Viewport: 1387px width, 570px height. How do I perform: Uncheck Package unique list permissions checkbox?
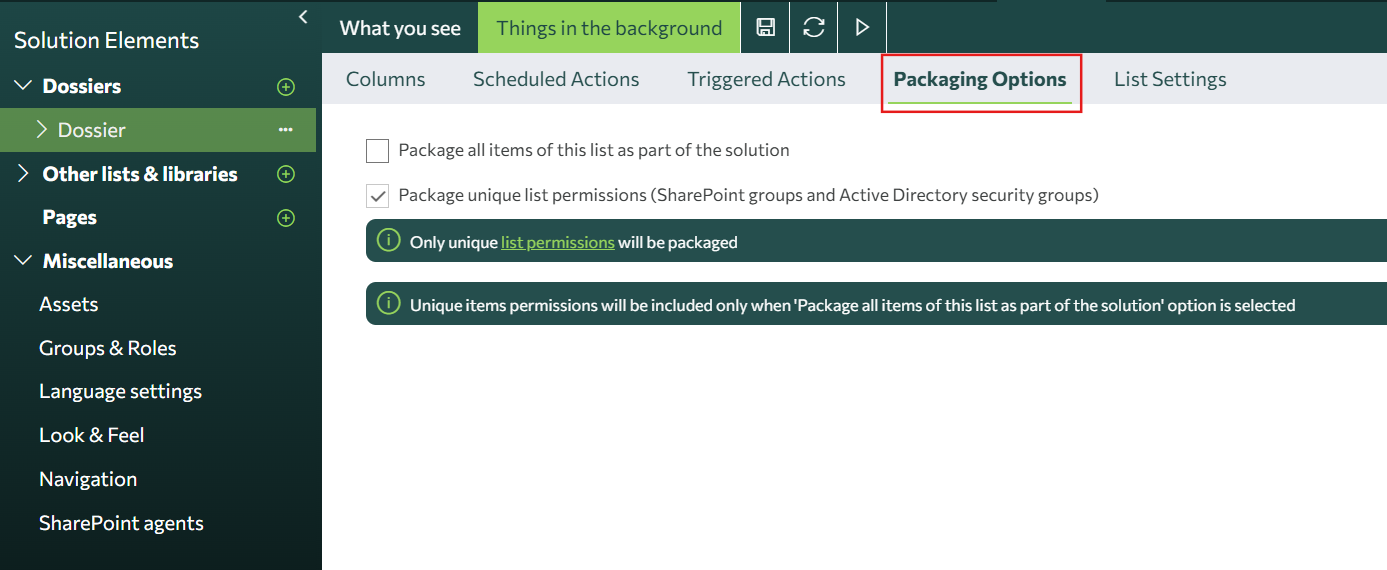click(377, 195)
